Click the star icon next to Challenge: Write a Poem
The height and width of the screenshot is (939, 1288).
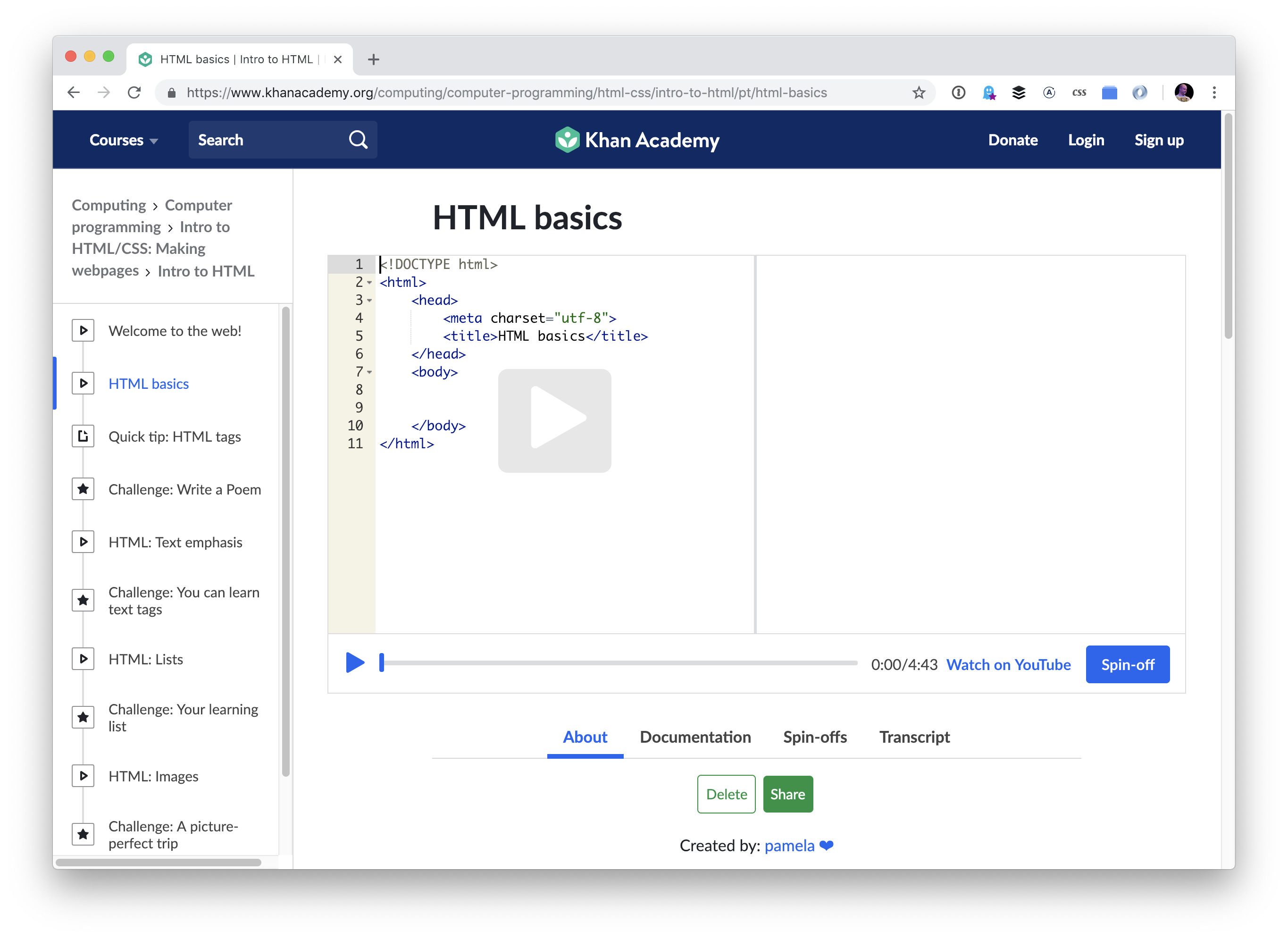[x=83, y=489]
